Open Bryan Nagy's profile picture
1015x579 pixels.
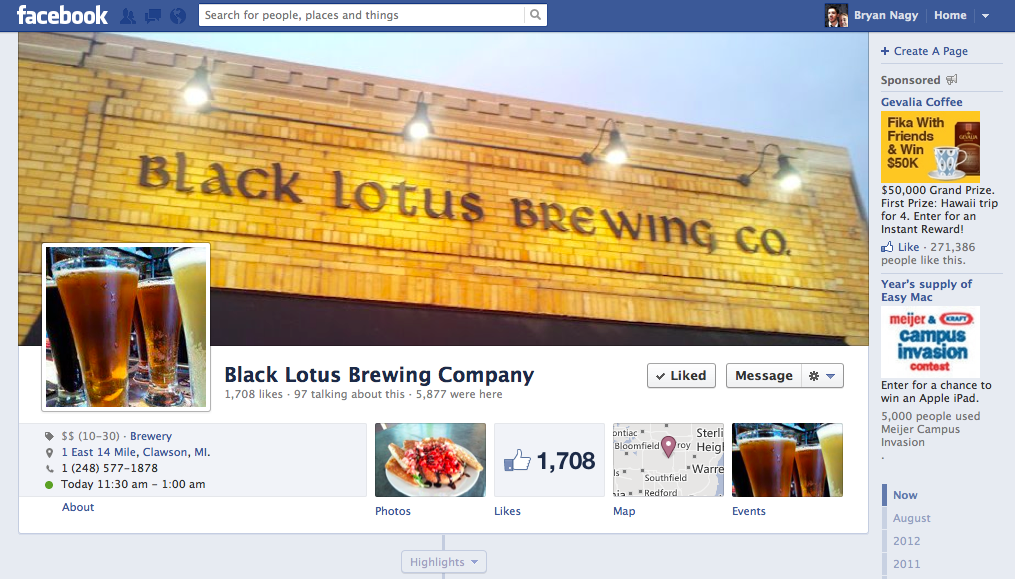836,16
